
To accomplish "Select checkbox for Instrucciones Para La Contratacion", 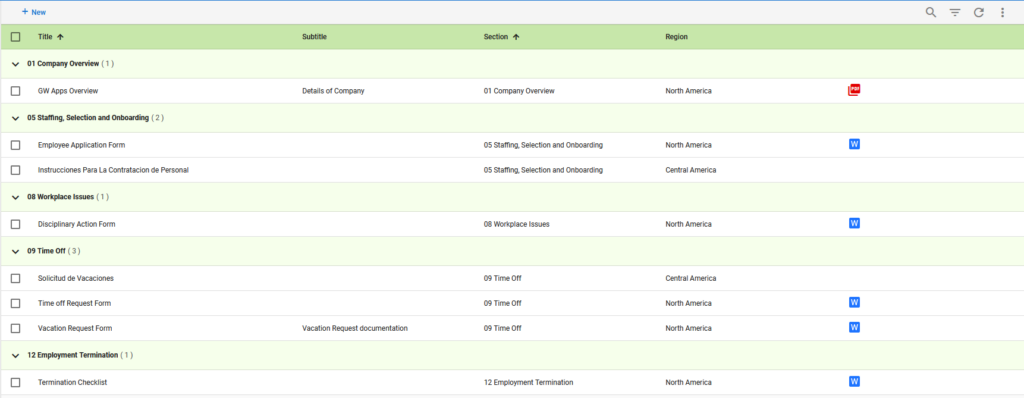I will click(x=16, y=170).
